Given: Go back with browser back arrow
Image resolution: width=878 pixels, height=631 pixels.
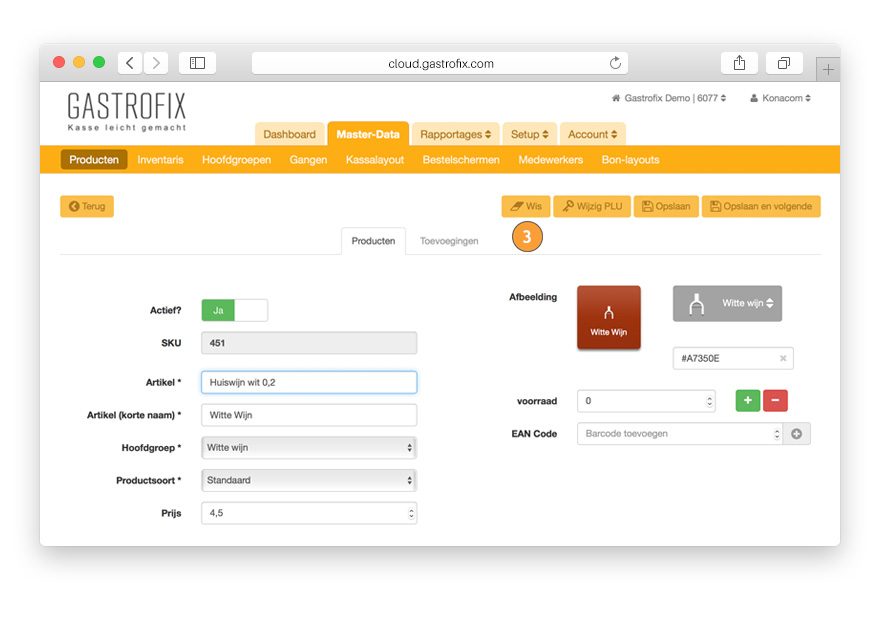Looking at the screenshot, I should [130, 63].
